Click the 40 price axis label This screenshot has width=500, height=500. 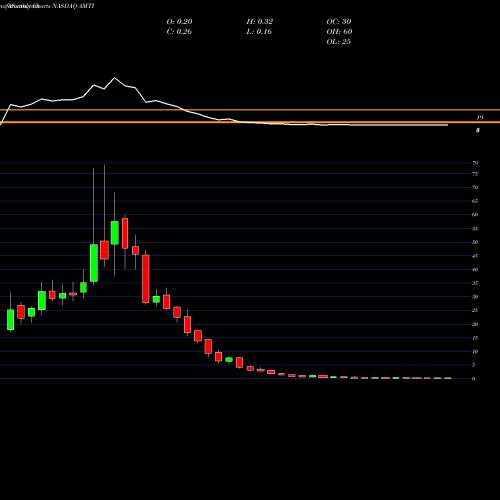coord(475,269)
